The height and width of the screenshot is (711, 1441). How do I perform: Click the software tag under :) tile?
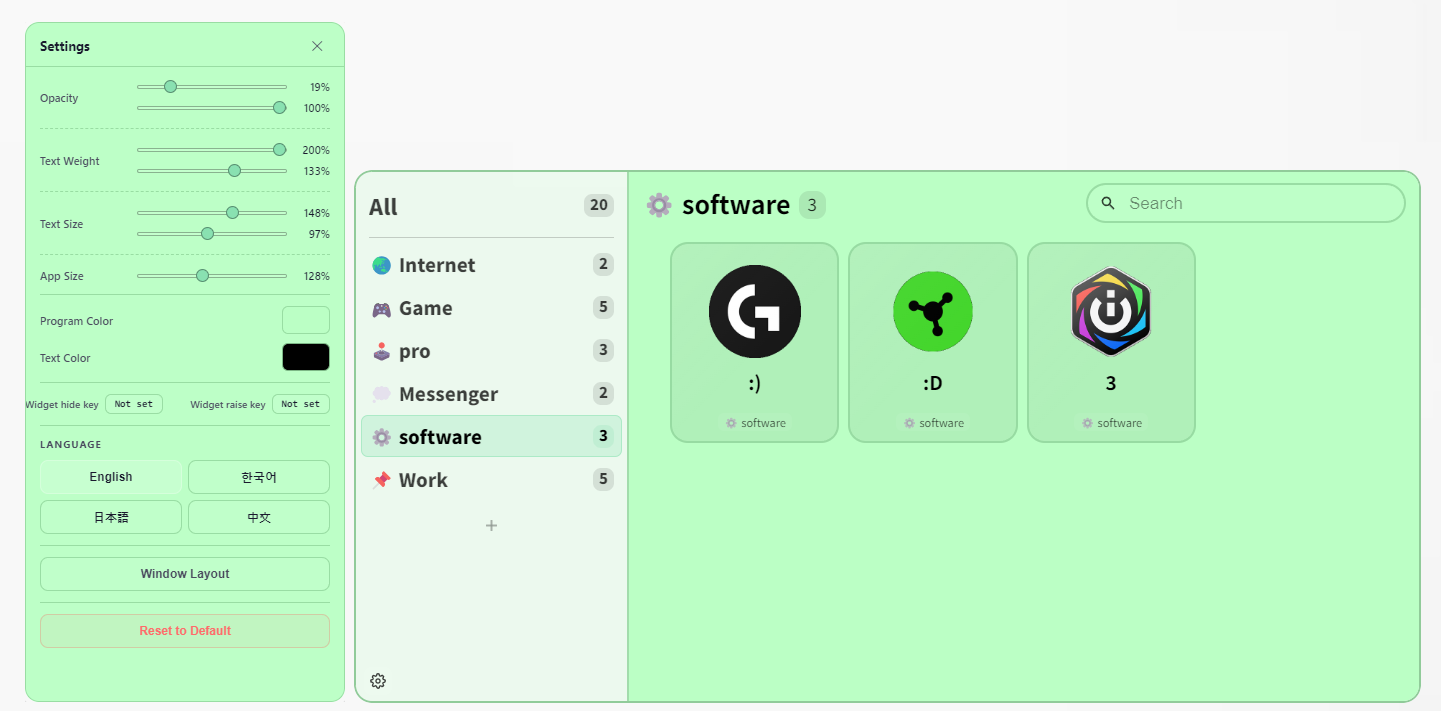point(755,423)
